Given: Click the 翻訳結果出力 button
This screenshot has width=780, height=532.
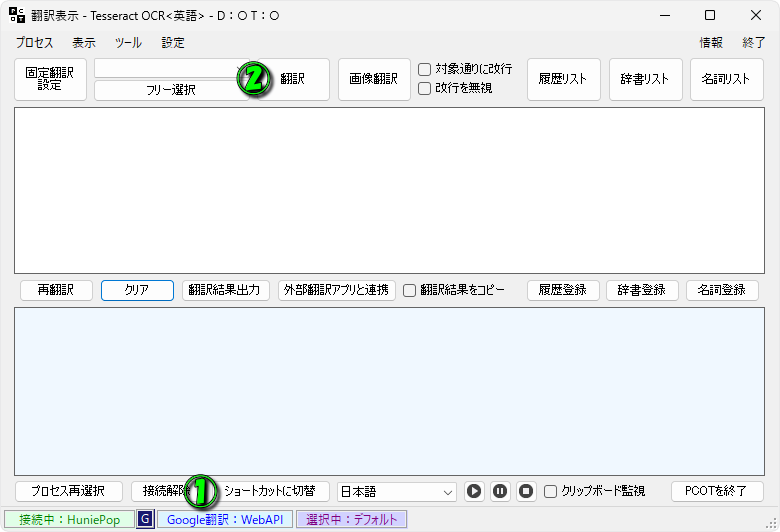Looking at the screenshot, I should coord(225,290).
